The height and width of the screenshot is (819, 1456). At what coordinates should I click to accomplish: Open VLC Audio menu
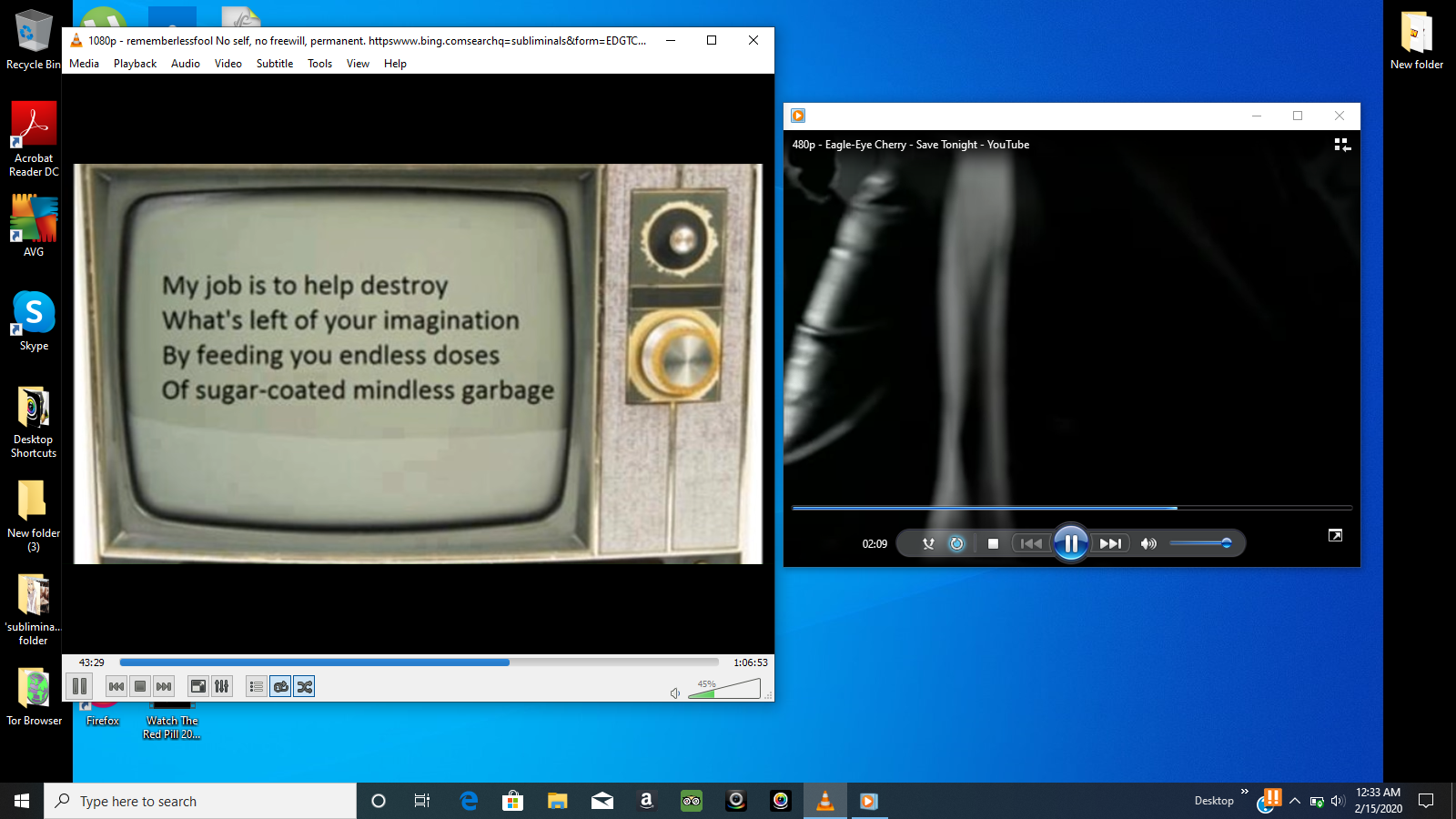coord(186,64)
